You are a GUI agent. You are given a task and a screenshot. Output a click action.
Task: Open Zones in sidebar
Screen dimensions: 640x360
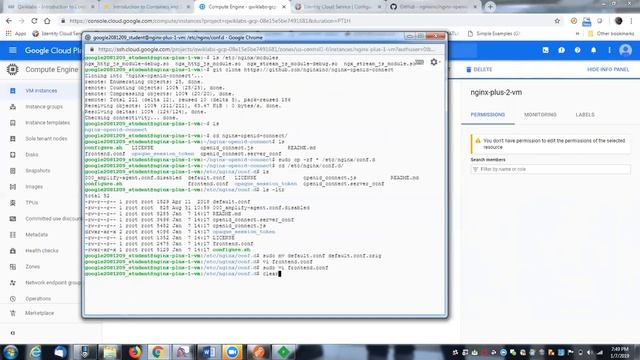[32, 267]
